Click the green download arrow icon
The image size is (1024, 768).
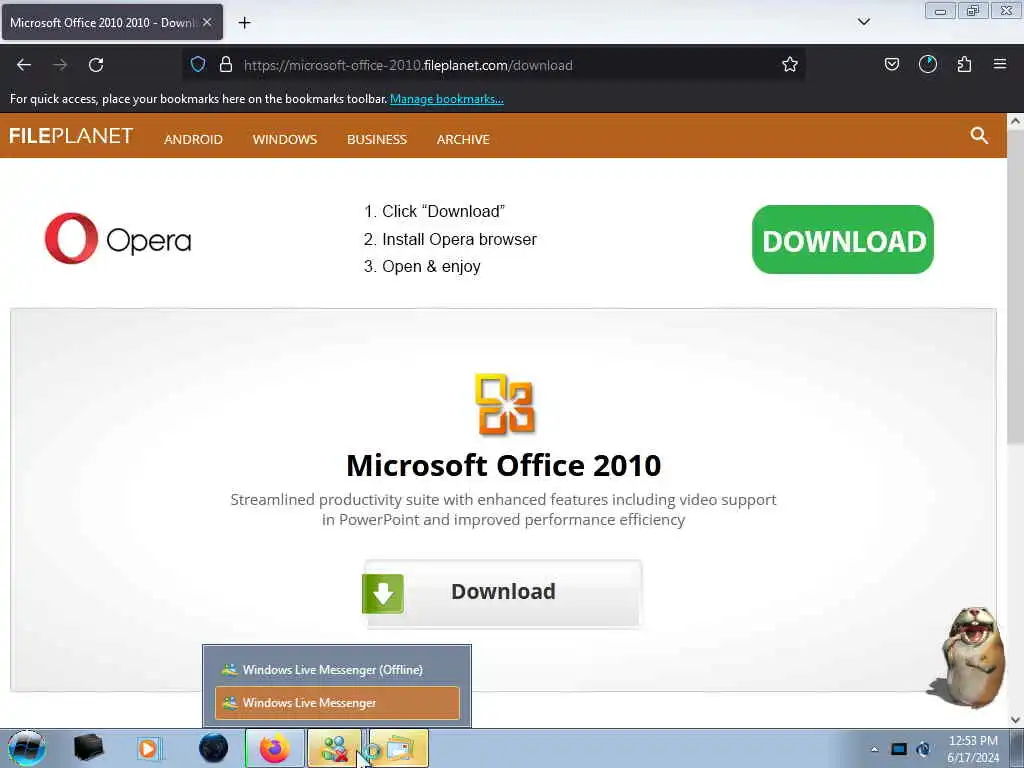click(383, 594)
